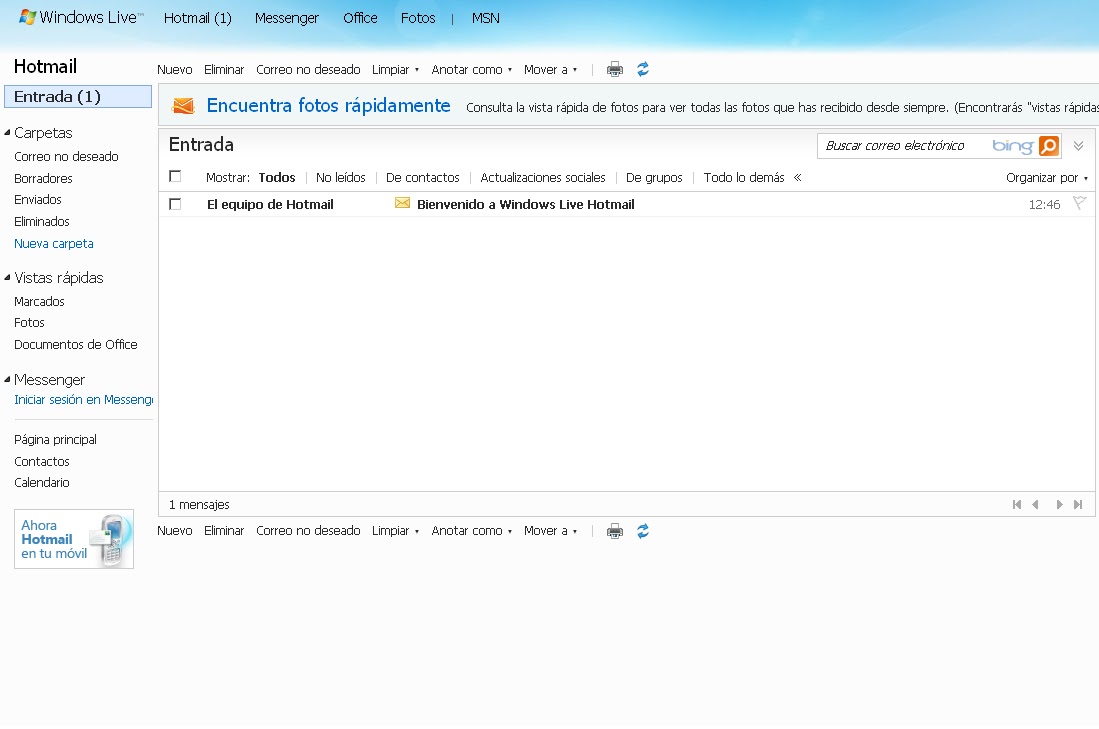Screen dimensions: 1099x729
Task: Open the top Limpiar dropdown
Action: 395,70
